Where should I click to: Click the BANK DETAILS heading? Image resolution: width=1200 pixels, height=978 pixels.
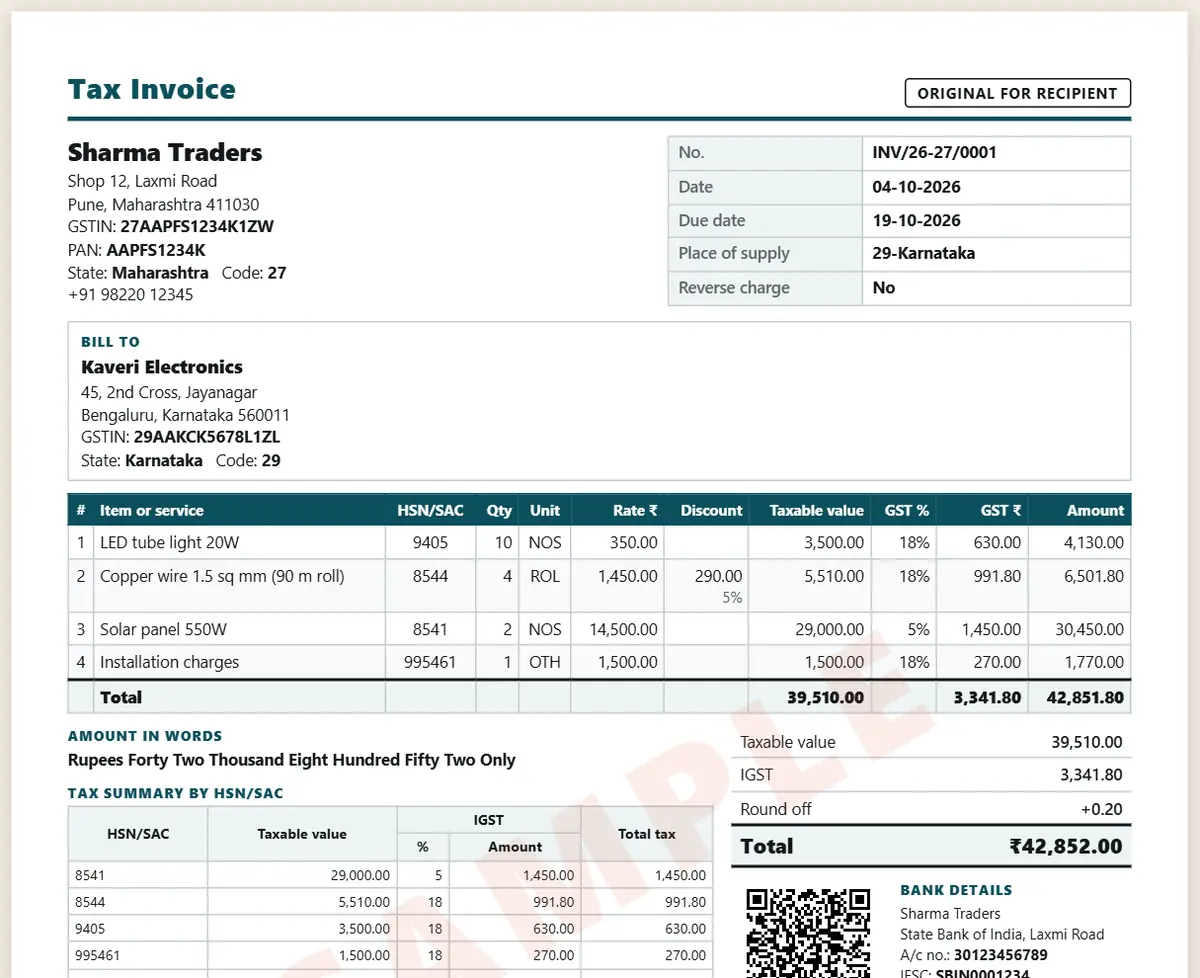coord(956,890)
